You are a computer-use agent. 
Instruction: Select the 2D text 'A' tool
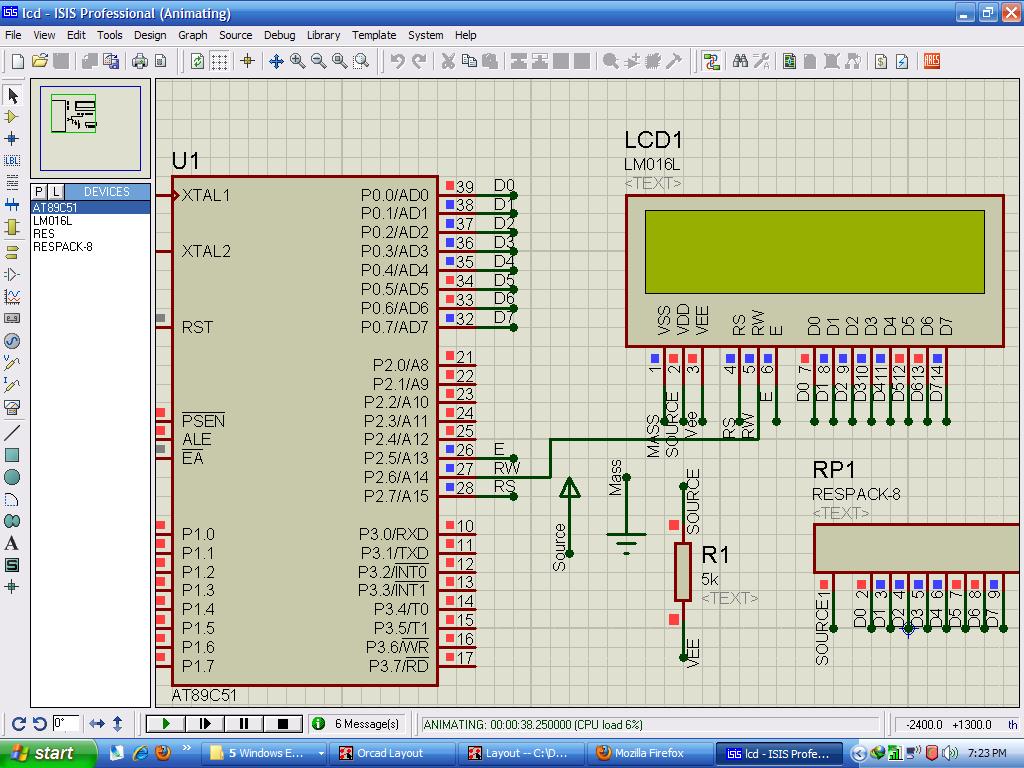(x=12, y=543)
